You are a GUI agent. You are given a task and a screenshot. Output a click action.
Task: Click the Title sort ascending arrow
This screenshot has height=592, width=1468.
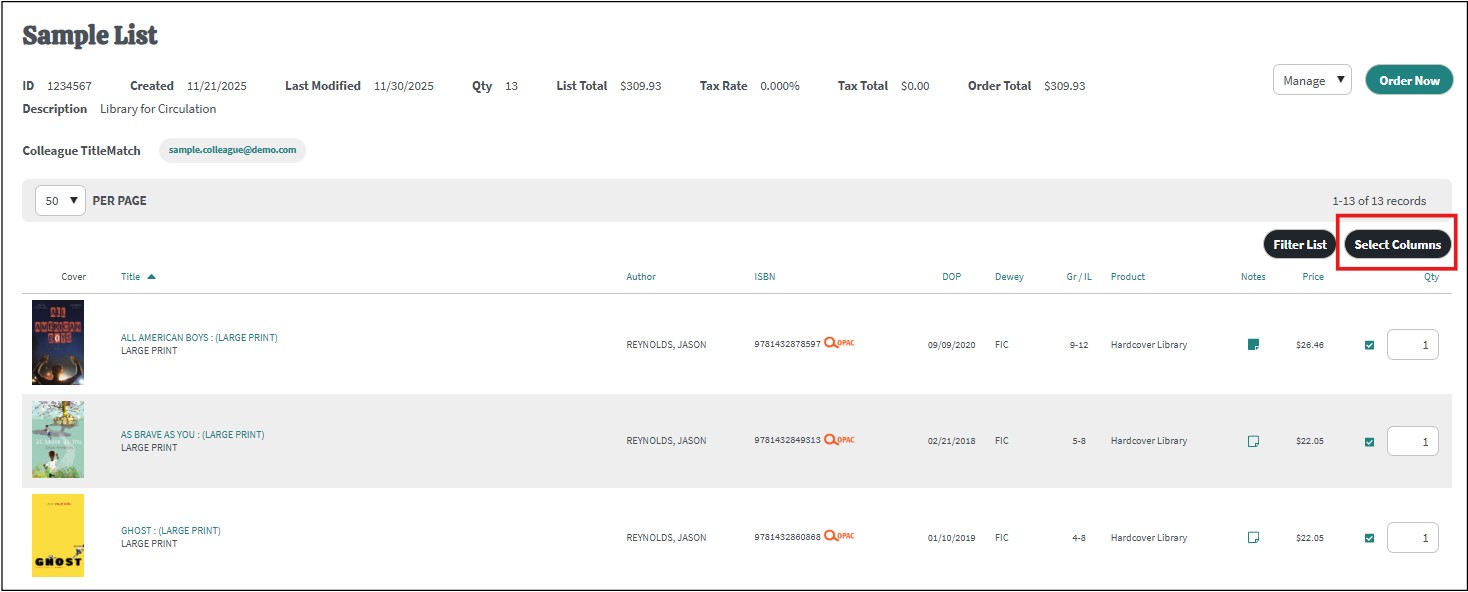click(151, 277)
